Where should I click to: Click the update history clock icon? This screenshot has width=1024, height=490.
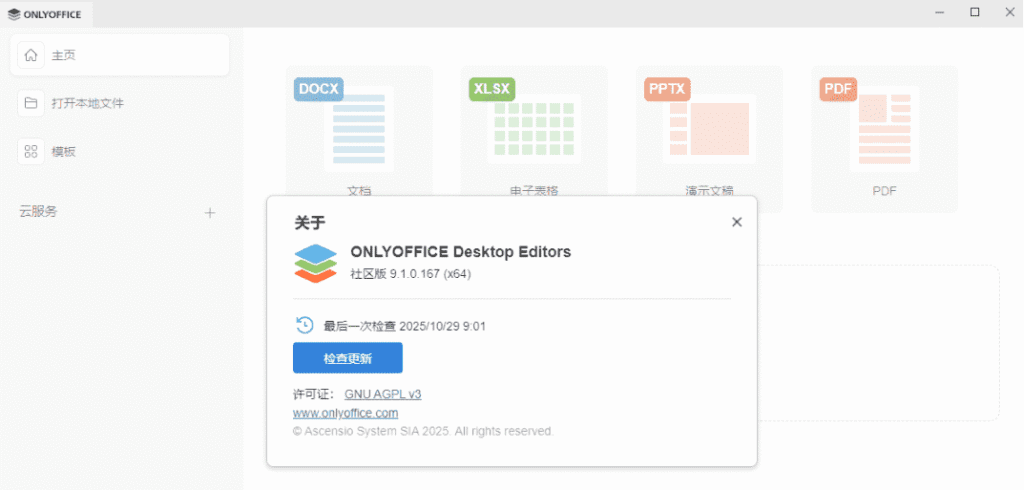[304, 325]
